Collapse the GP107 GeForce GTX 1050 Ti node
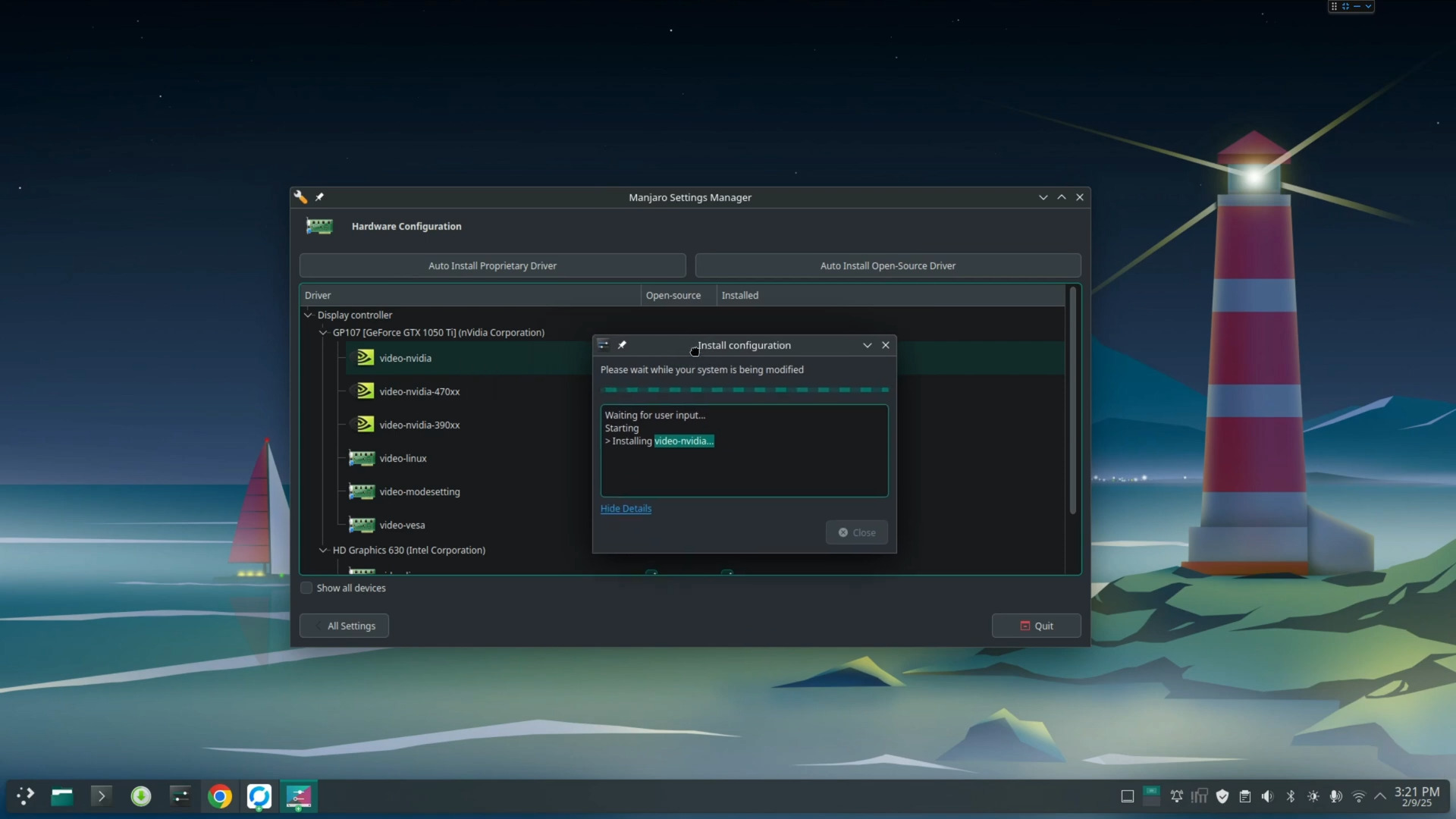This screenshot has width=1456, height=819. [323, 332]
